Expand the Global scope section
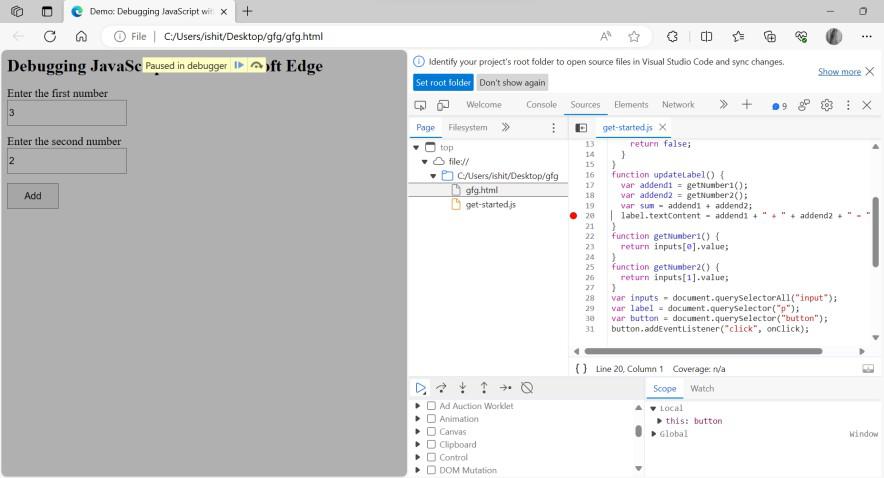Screen dimensions: 884x478 point(653,434)
